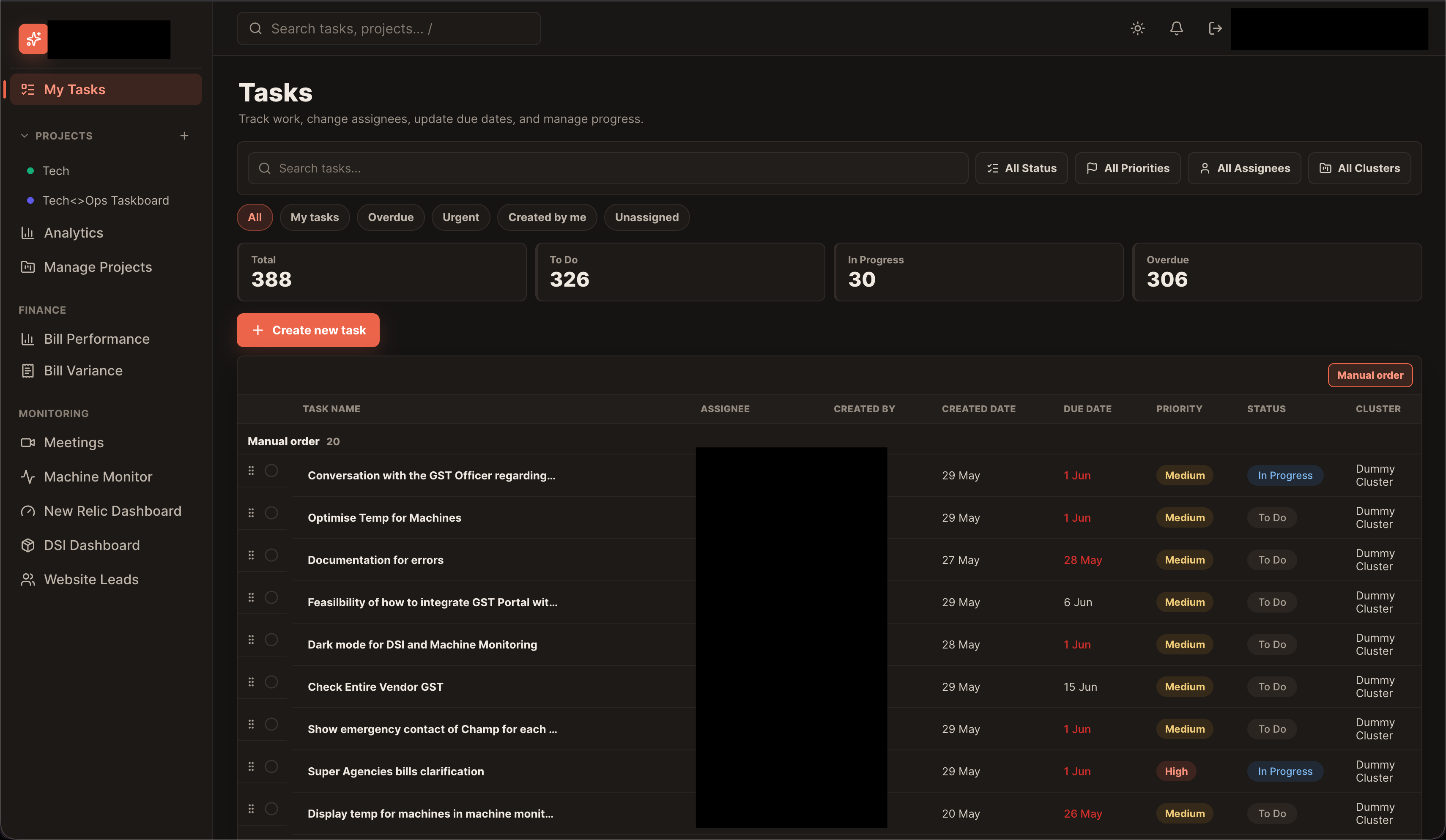Click the In Progress 30 stat card

(x=978, y=272)
